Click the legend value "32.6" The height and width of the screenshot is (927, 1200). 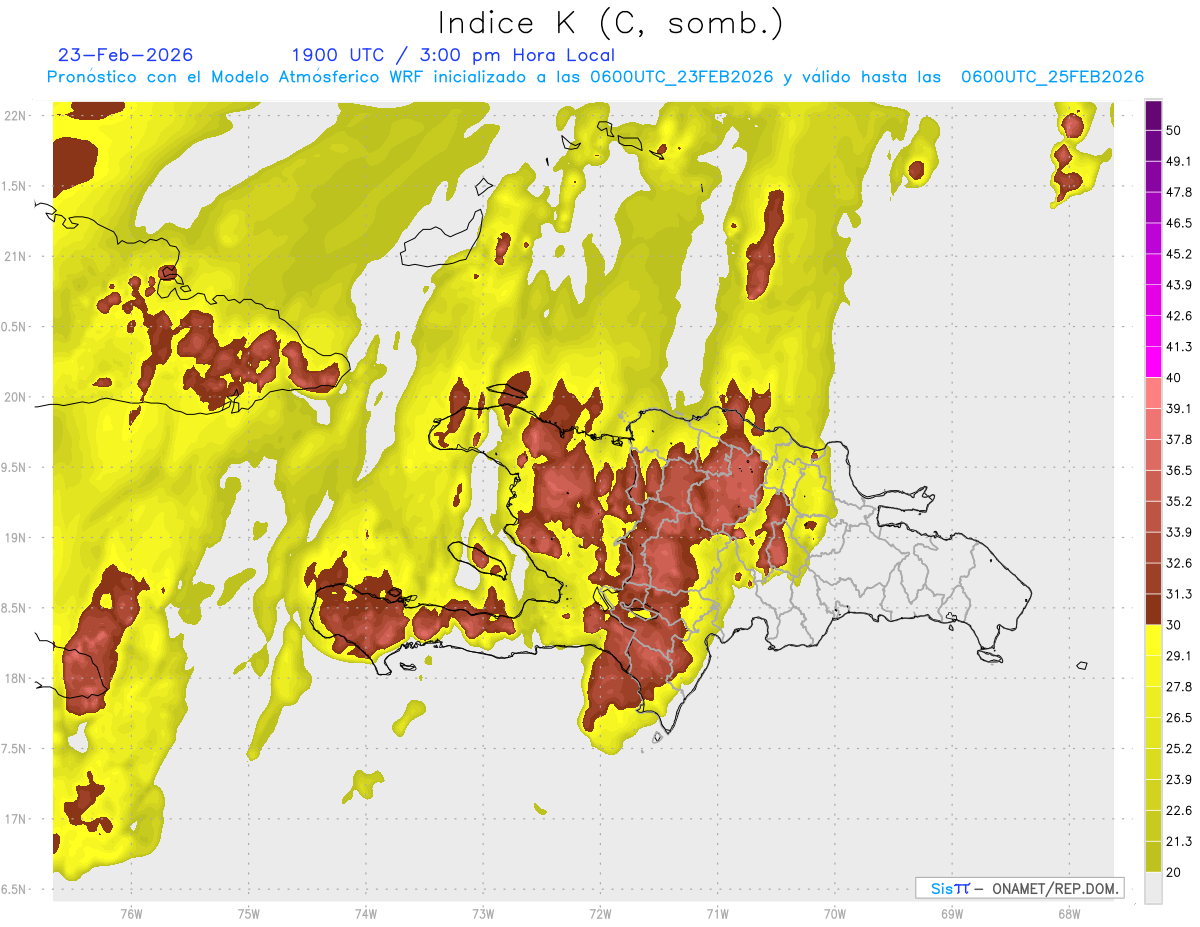point(1179,563)
